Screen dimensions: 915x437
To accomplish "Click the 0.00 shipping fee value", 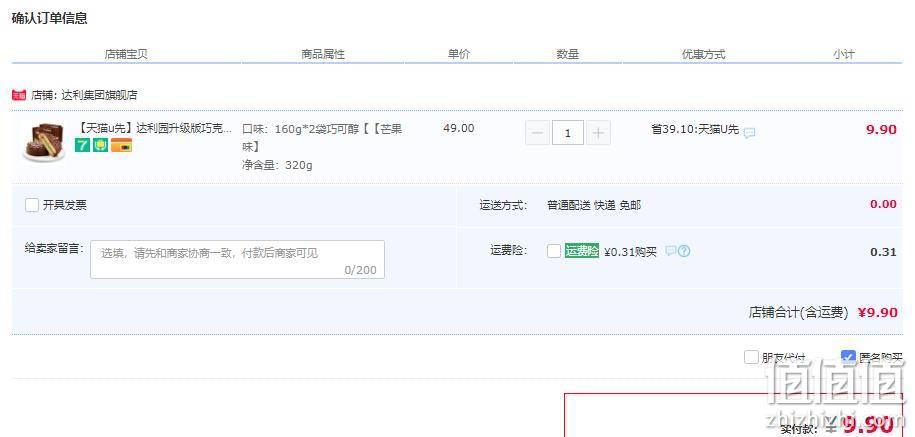I will pyautogui.click(x=883, y=204).
